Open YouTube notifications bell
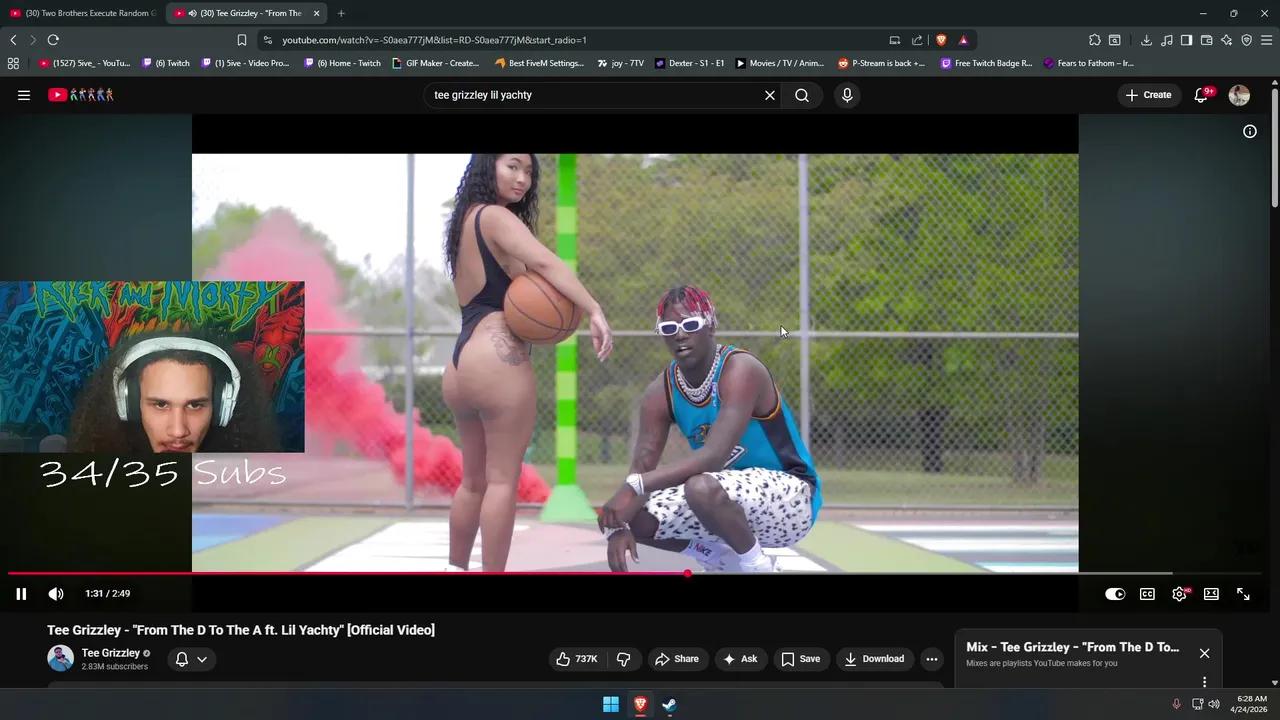 click(1202, 95)
